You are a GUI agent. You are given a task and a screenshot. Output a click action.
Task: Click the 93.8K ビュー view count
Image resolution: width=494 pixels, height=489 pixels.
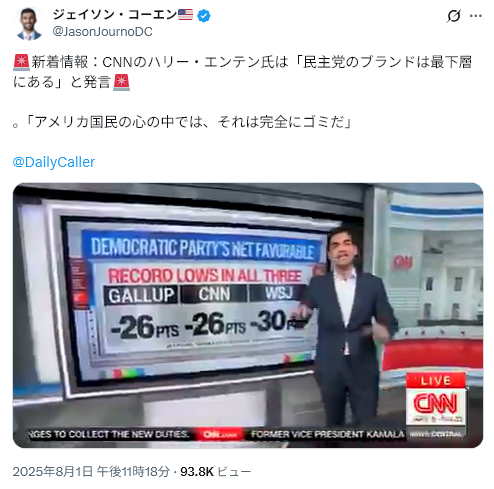click(x=216, y=472)
